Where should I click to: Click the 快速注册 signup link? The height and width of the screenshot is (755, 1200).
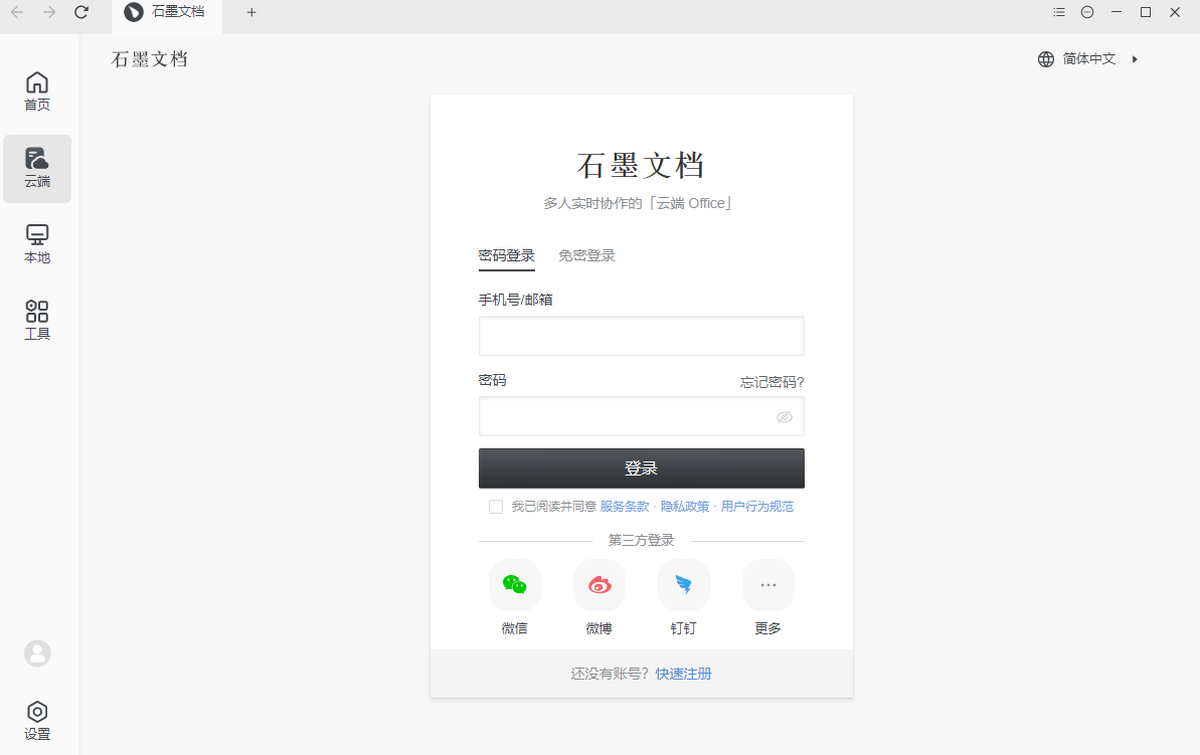[x=684, y=674]
